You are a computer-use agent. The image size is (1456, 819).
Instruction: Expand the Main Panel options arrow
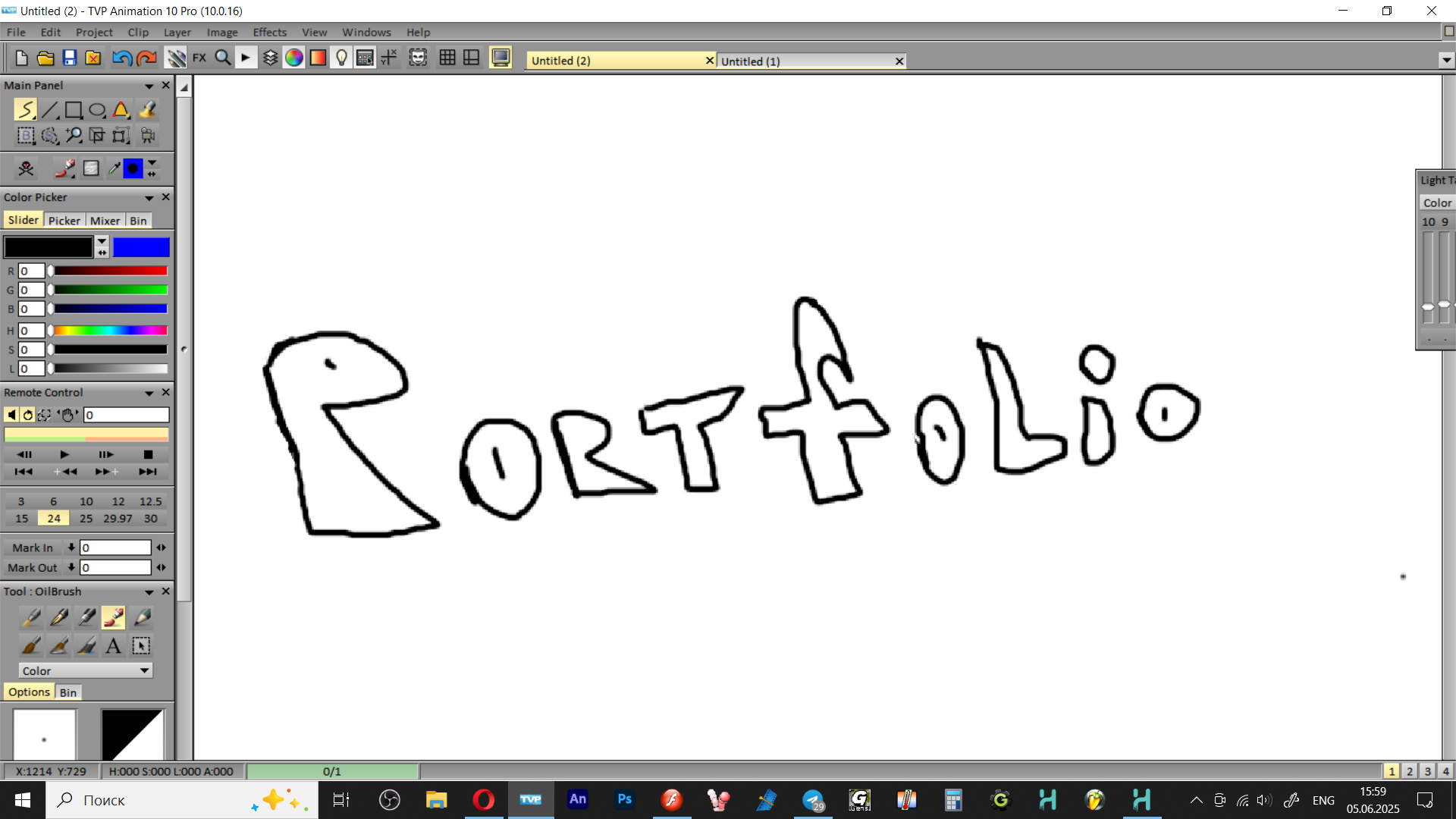[149, 86]
